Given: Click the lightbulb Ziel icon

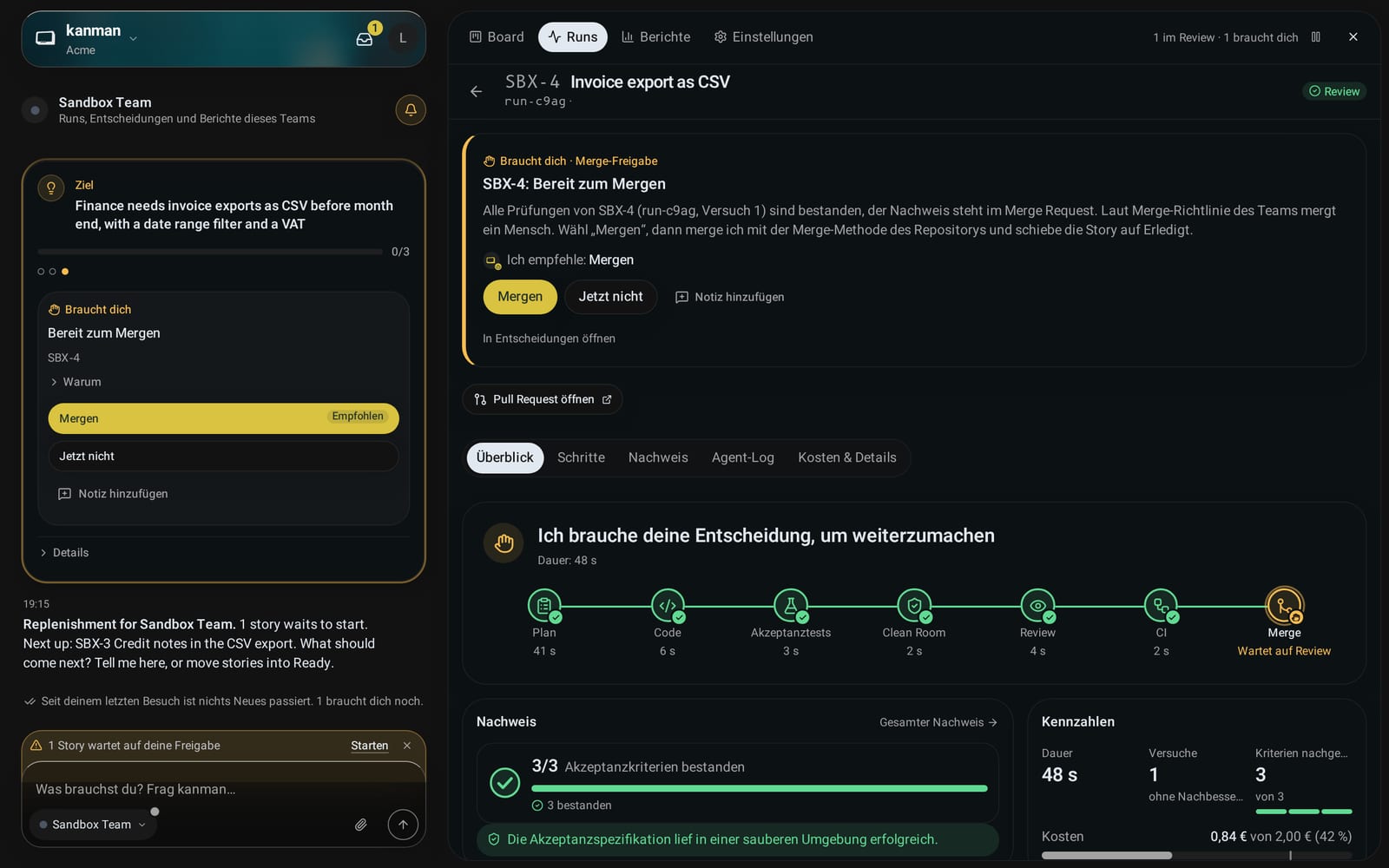Looking at the screenshot, I should point(51,187).
